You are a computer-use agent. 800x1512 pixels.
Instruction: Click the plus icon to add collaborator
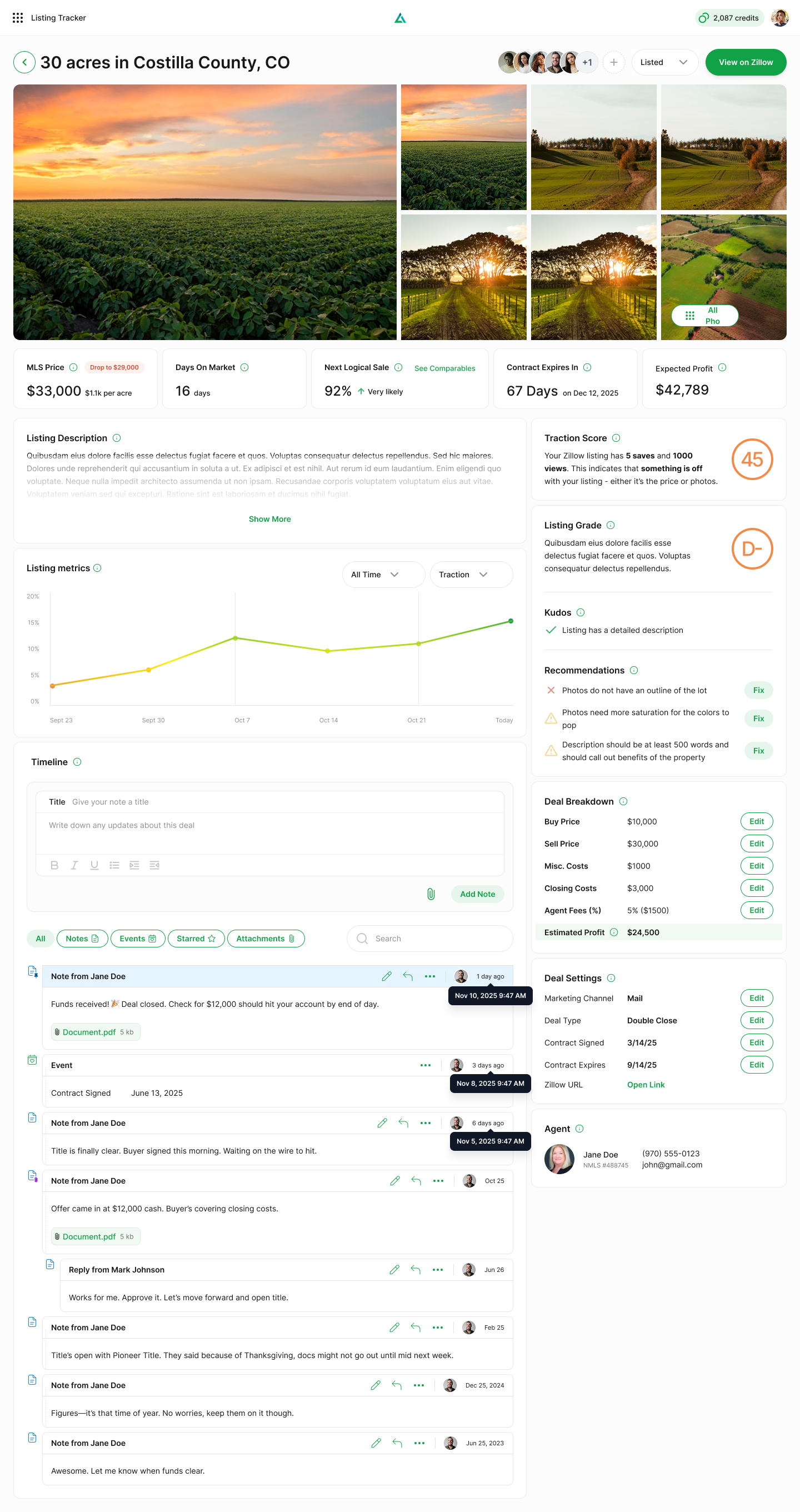pos(613,62)
